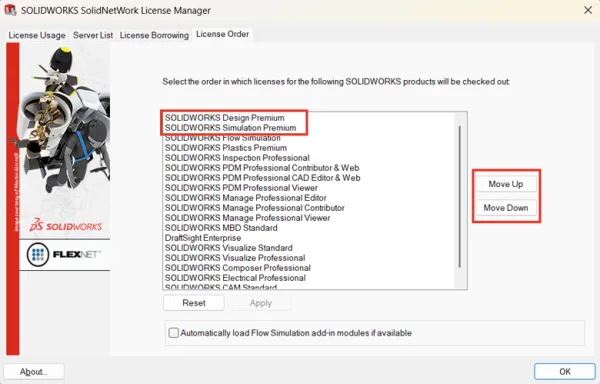Pick SOLIDWORKS Visualize Professional license
The image size is (600, 384).
click(x=235, y=258)
